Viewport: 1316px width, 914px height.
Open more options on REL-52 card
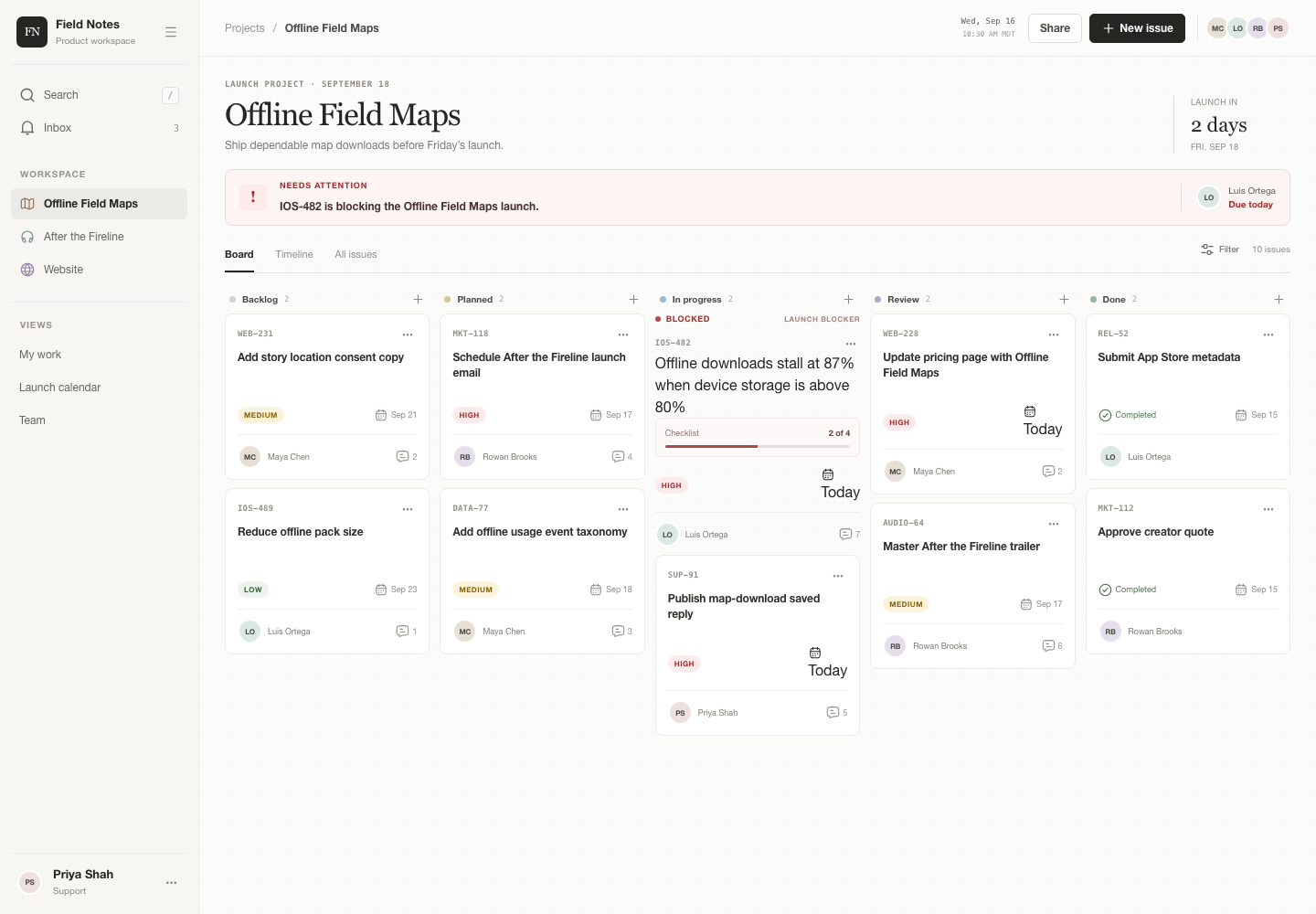[1268, 335]
